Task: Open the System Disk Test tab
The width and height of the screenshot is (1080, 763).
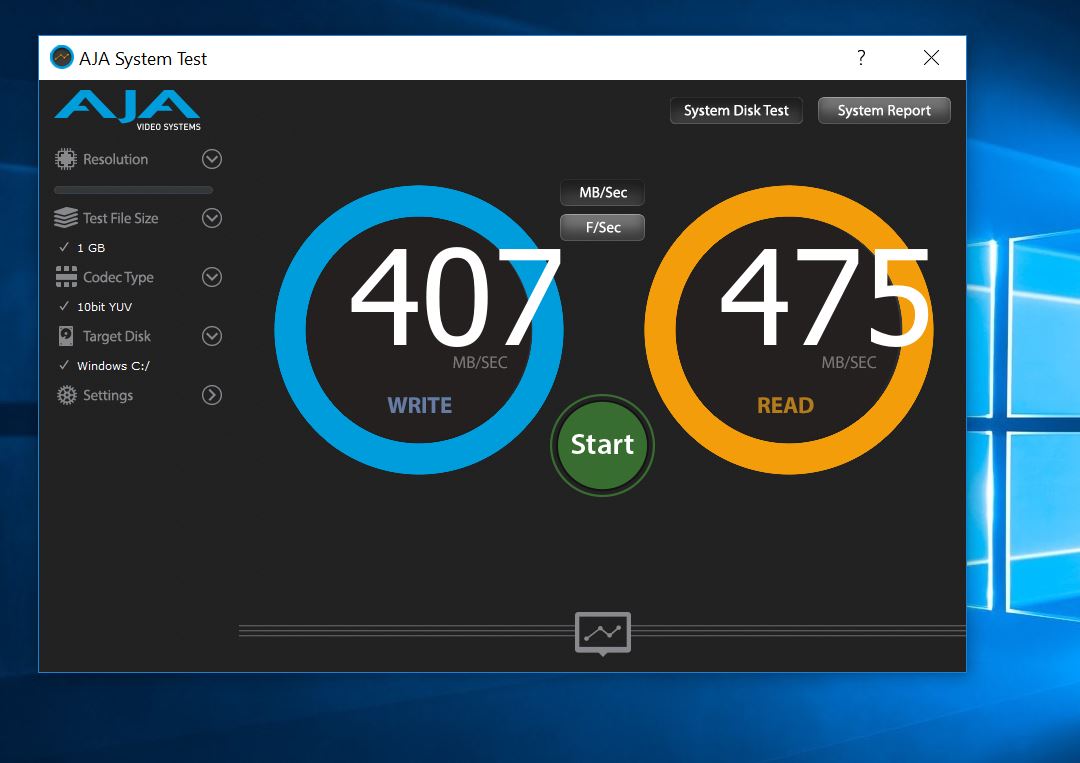Action: point(736,110)
